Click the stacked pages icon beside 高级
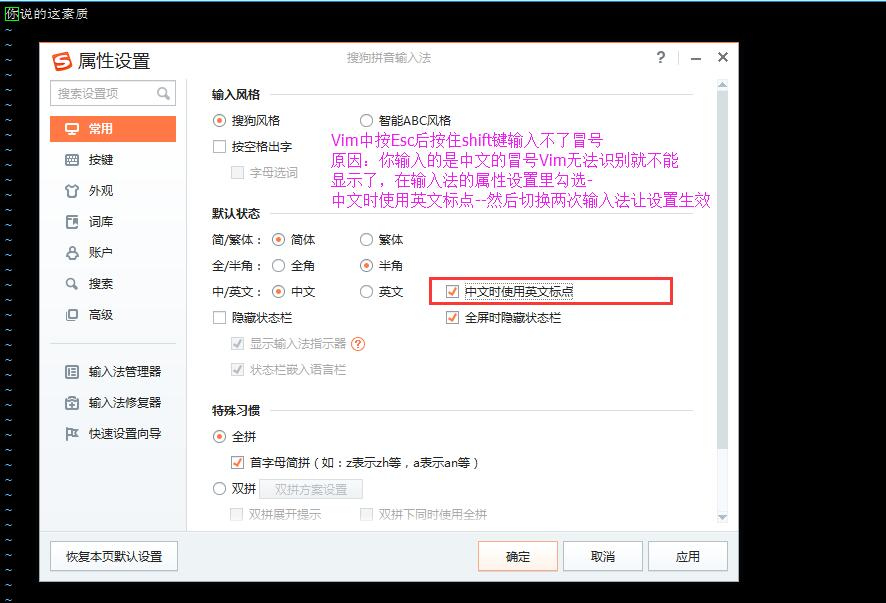 72,315
